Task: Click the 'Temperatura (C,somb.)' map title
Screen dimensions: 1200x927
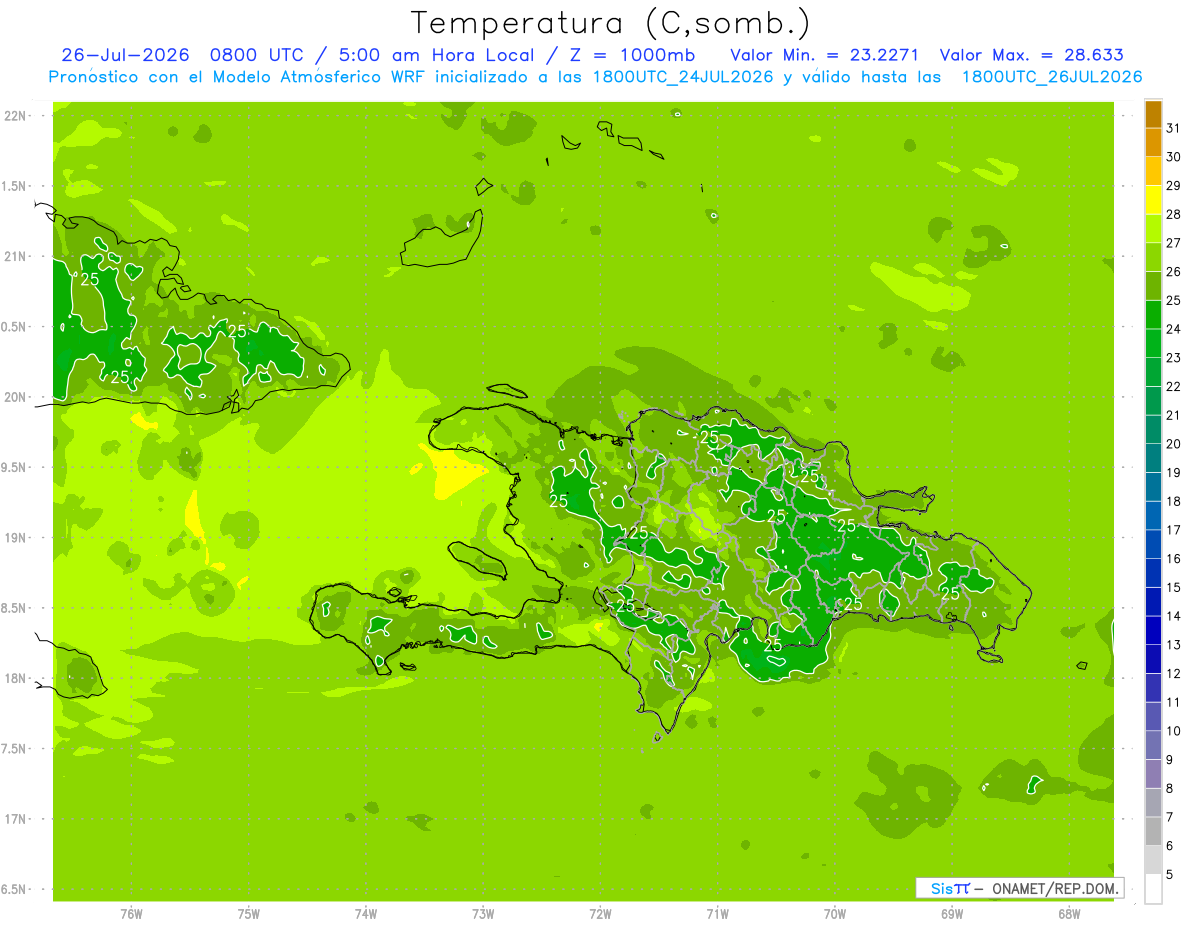Action: coord(610,23)
